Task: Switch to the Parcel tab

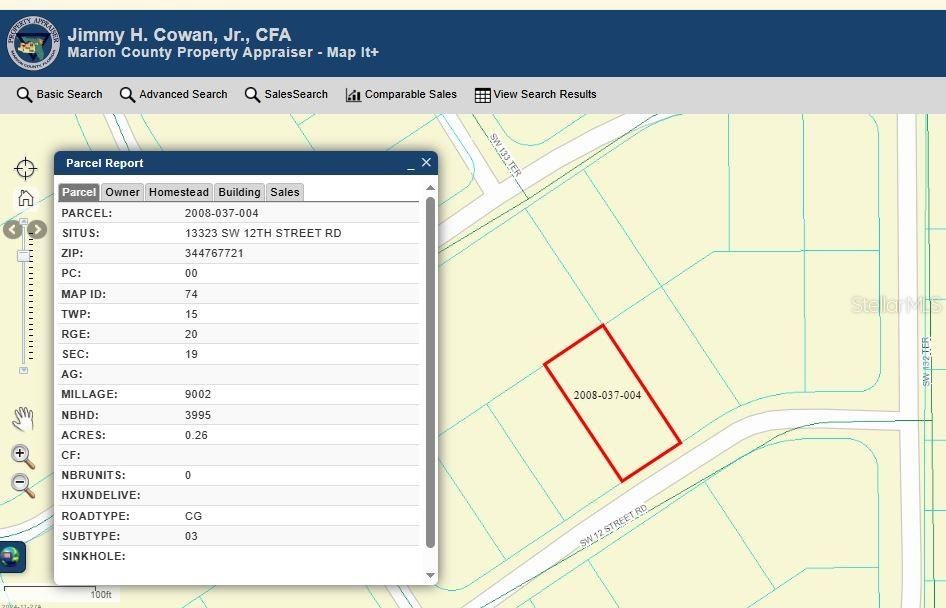Action: [78, 192]
